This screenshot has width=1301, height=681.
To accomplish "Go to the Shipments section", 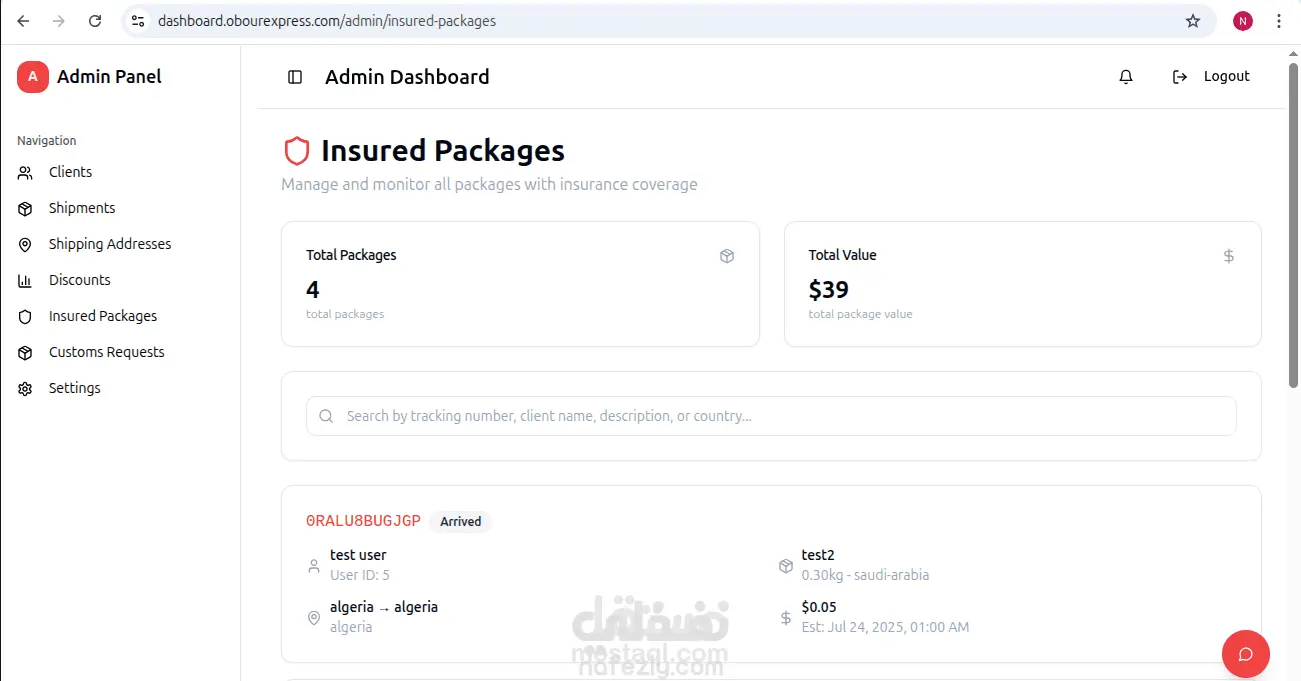I will 82,208.
